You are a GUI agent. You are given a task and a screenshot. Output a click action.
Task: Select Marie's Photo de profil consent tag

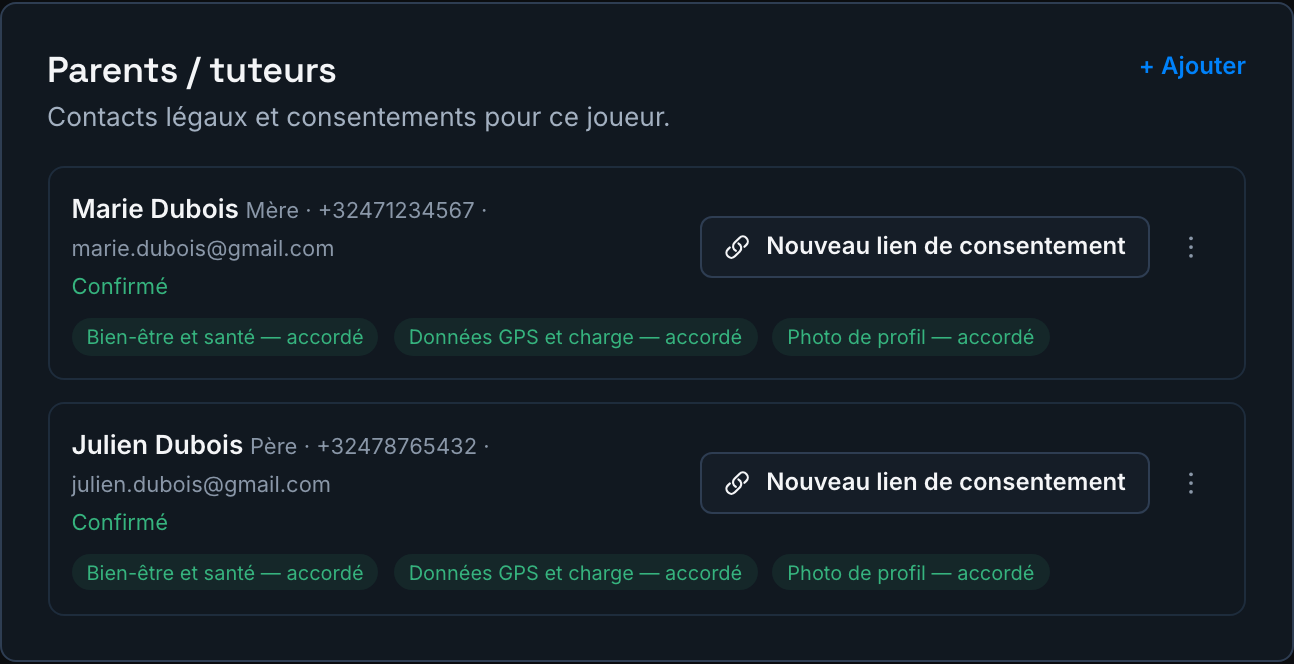click(x=911, y=337)
